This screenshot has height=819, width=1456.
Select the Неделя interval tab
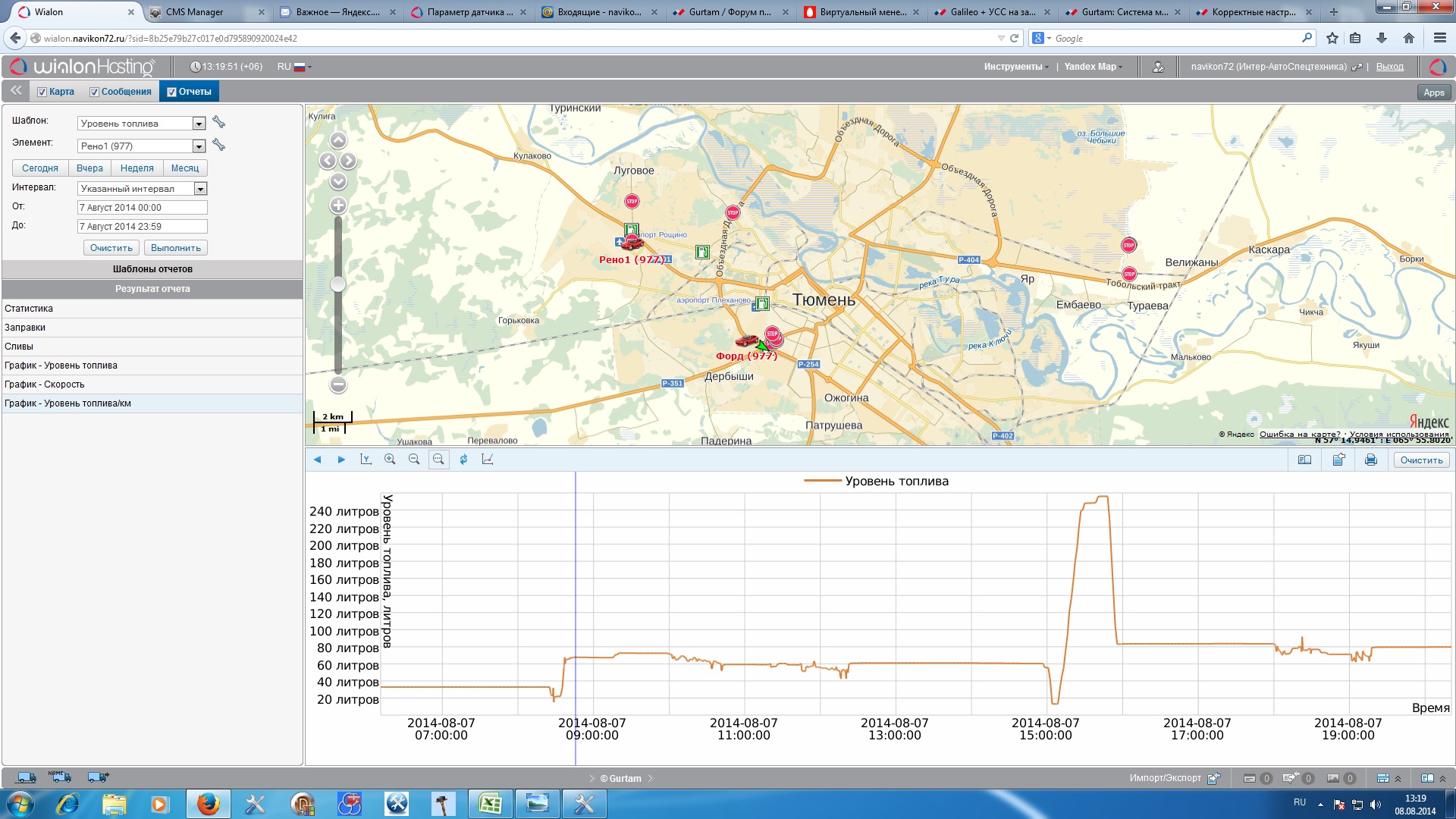pos(136,168)
